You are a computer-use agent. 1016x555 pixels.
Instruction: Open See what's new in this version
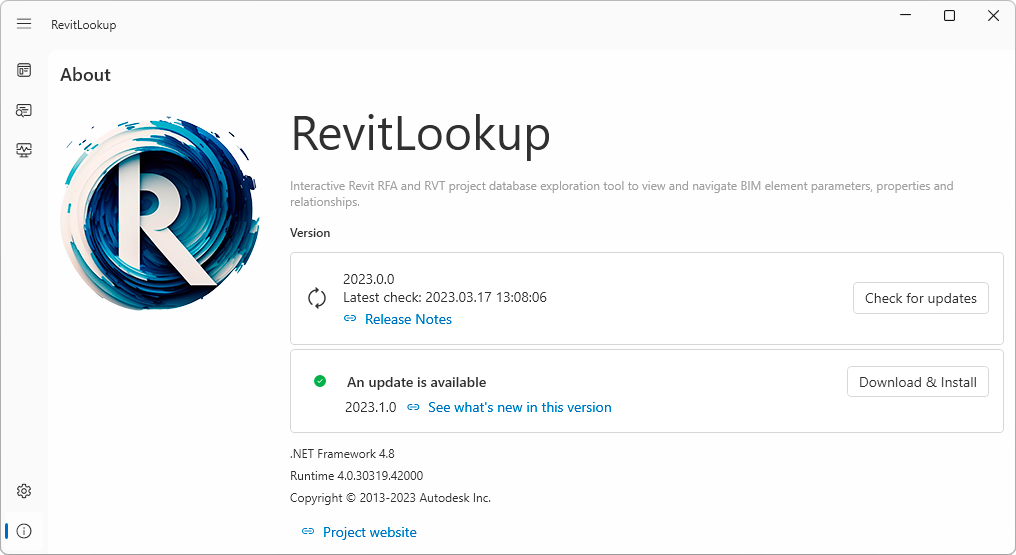coord(519,407)
